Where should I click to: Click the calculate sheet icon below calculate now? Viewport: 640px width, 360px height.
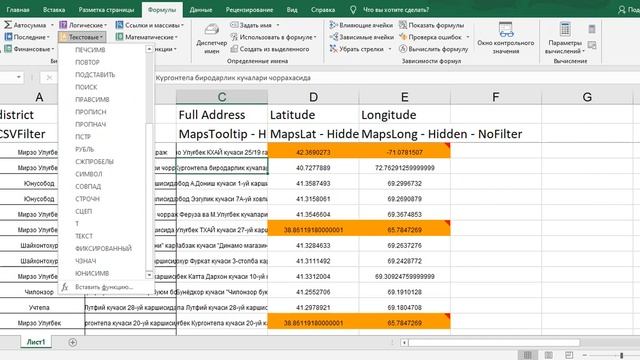(x=592, y=45)
